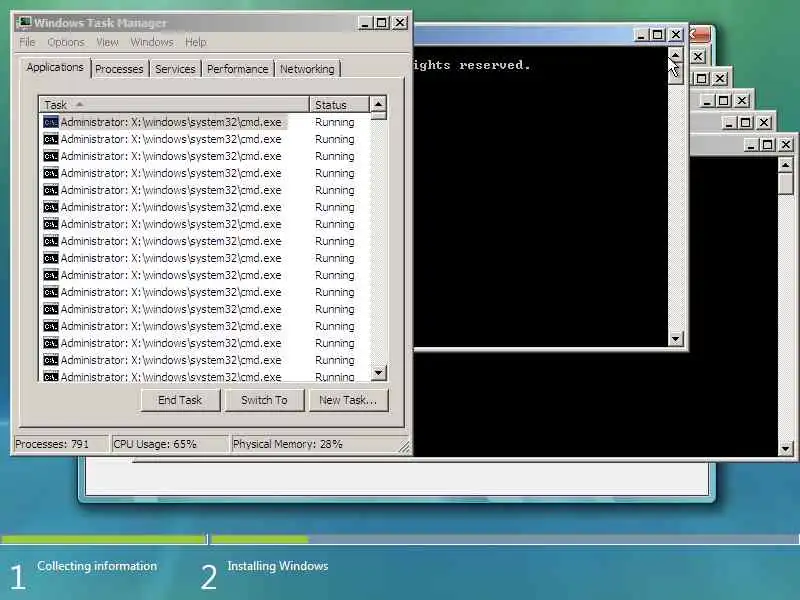Close the frontmost cmd window showing 'reserved.'
Image resolution: width=800 pixels, height=600 pixels.
pos(676,35)
